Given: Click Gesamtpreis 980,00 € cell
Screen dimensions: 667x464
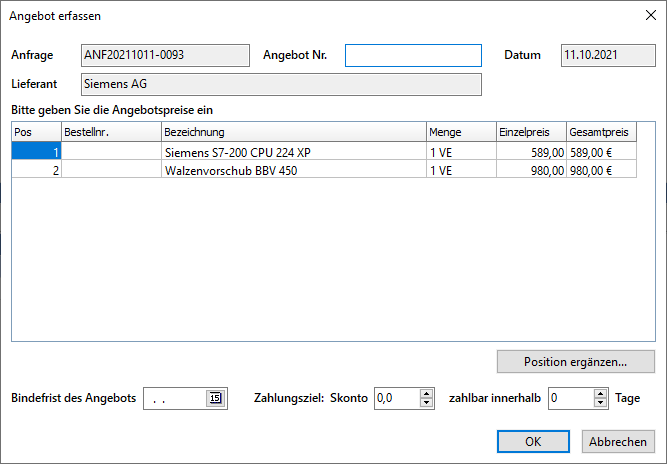Looking at the screenshot, I should [601, 170].
